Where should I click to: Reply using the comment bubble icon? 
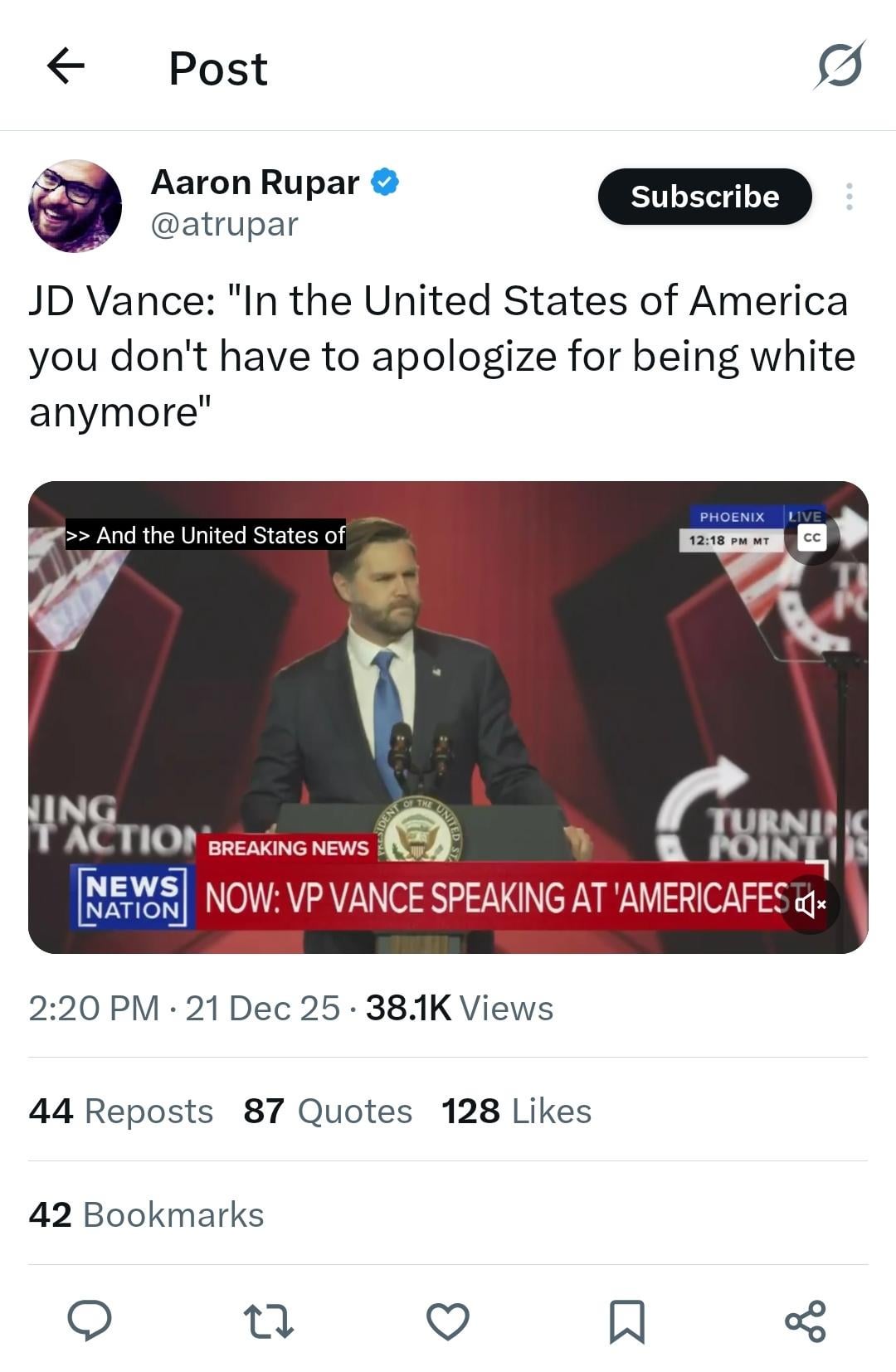(89, 1321)
